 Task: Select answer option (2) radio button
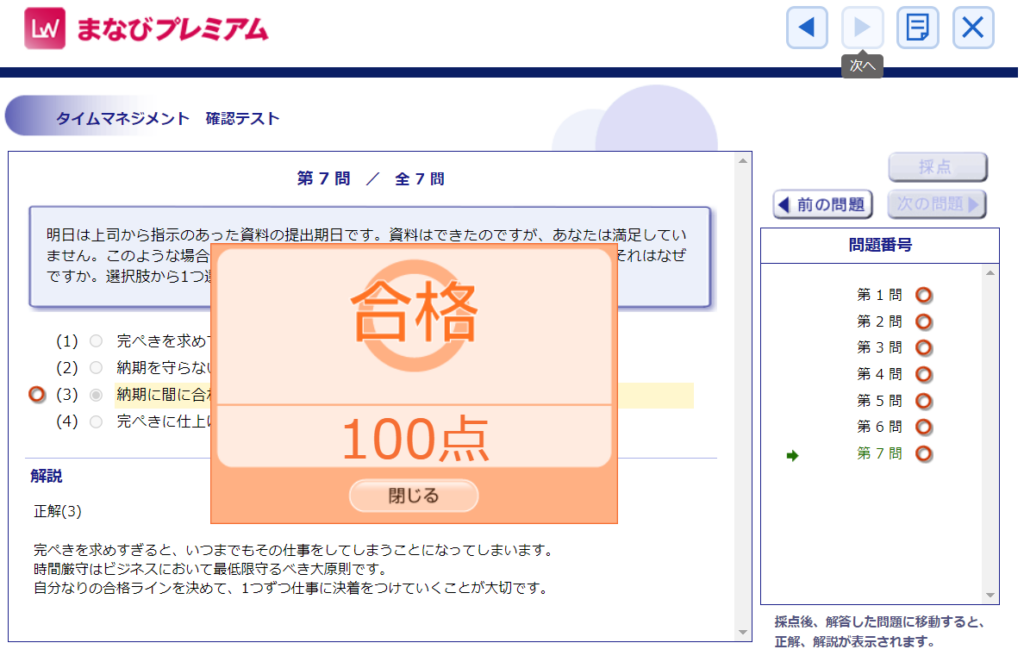[x=96, y=367]
